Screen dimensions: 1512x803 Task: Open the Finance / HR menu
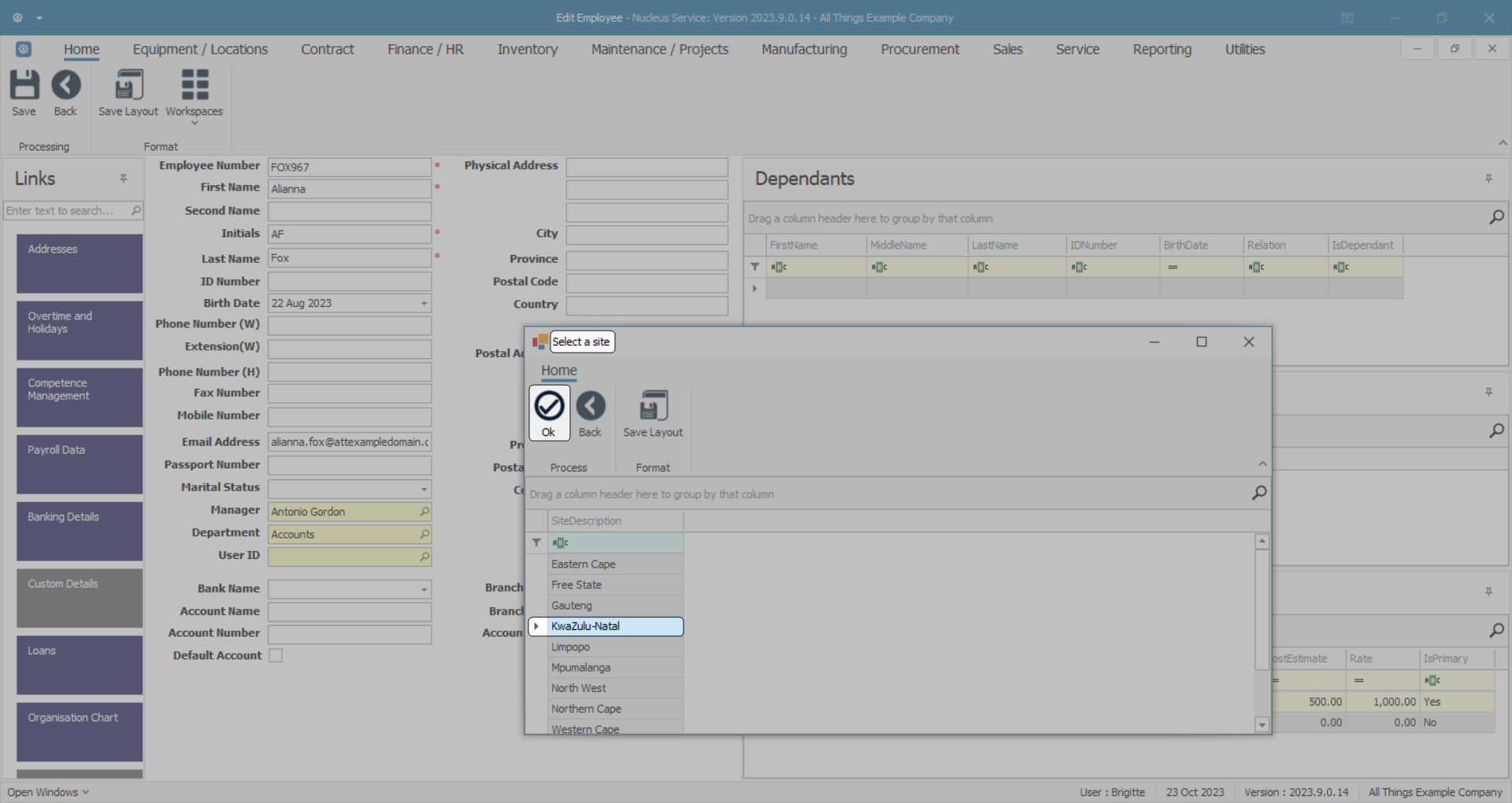[x=425, y=49]
